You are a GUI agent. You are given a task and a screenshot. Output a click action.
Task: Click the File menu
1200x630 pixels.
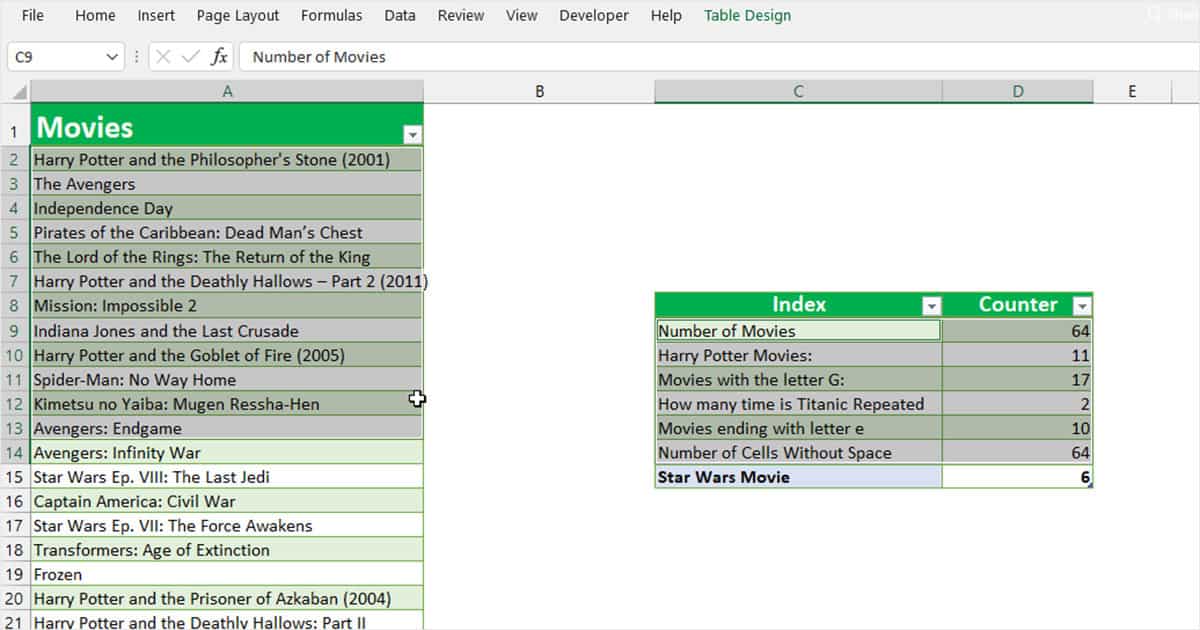[x=32, y=16]
